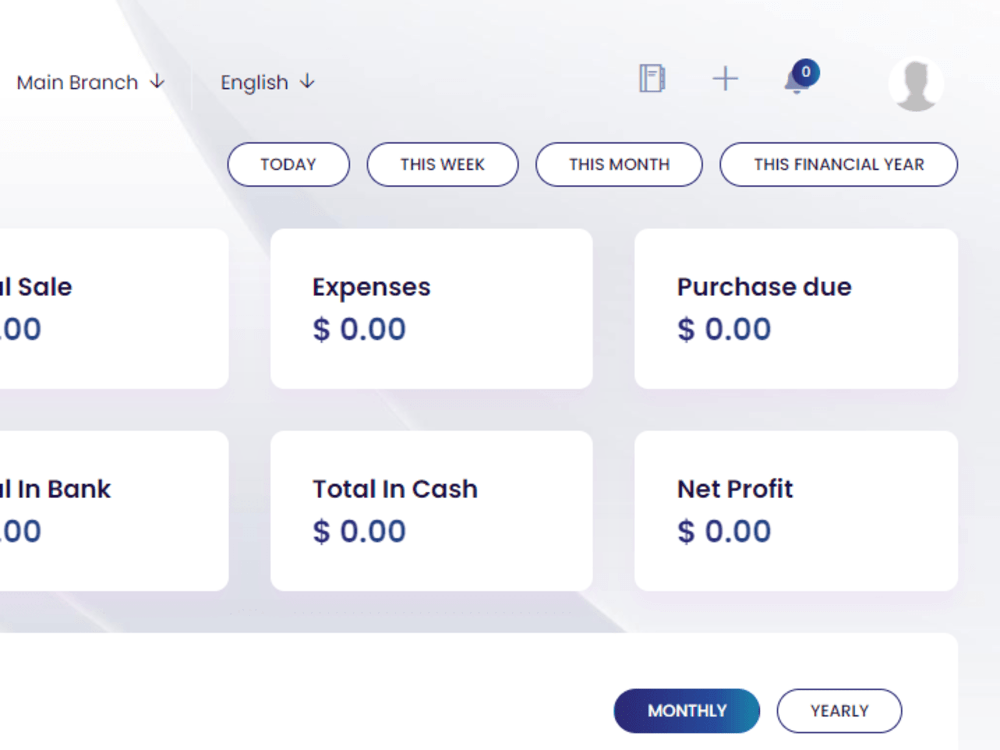Image resolution: width=1000 pixels, height=750 pixels.
Task: Open the Purchase due card
Action: coord(796,309)
